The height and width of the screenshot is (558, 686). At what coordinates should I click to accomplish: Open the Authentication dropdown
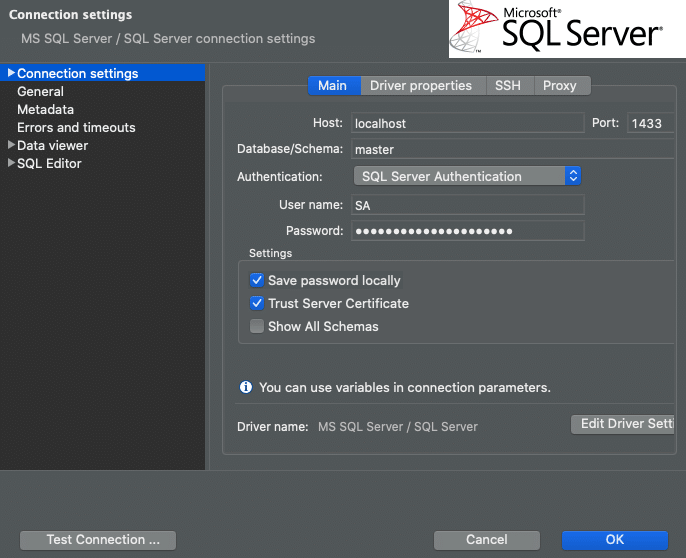point(467,176)
